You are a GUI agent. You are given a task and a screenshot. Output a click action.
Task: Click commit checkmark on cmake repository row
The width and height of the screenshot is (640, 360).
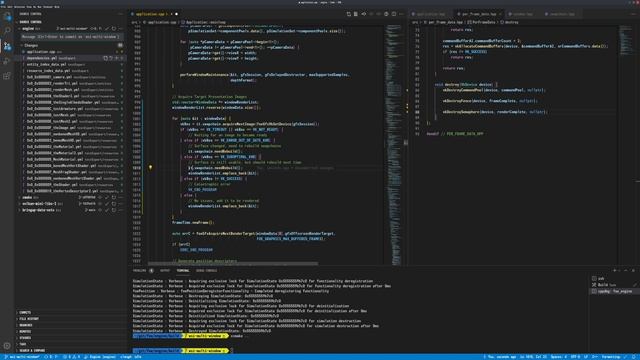tap(107, 197)
